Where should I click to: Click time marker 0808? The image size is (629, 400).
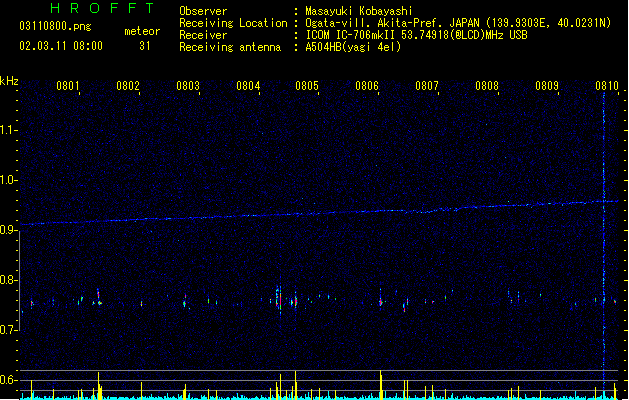487,85
